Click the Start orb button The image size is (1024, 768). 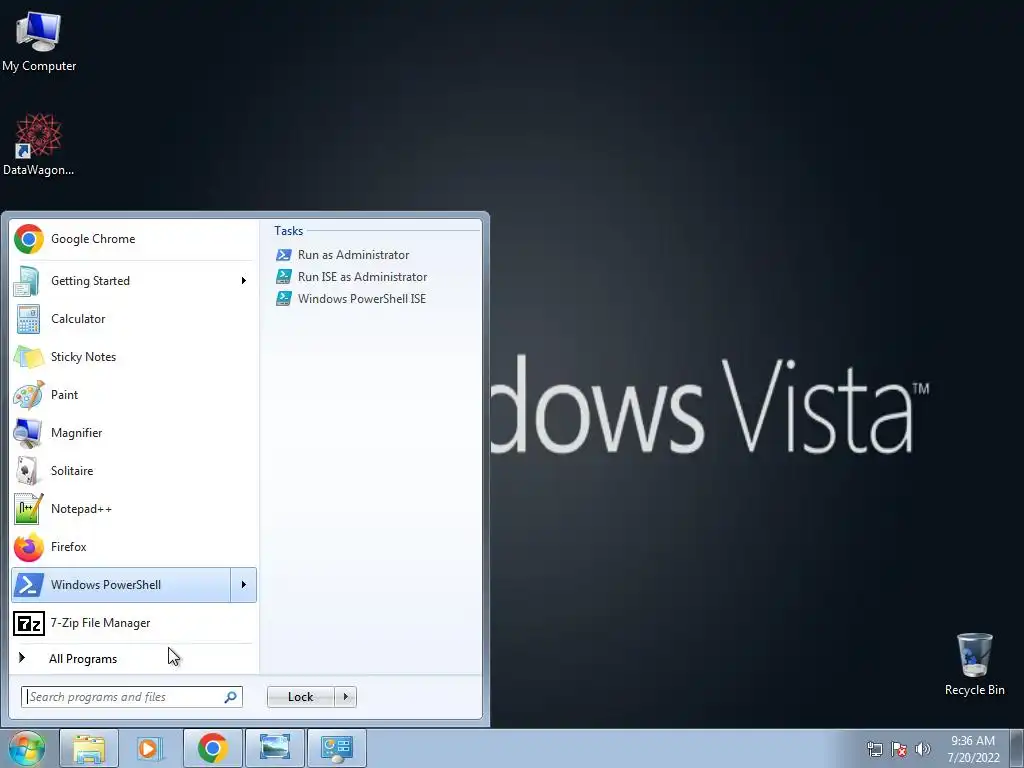[26, 748]
